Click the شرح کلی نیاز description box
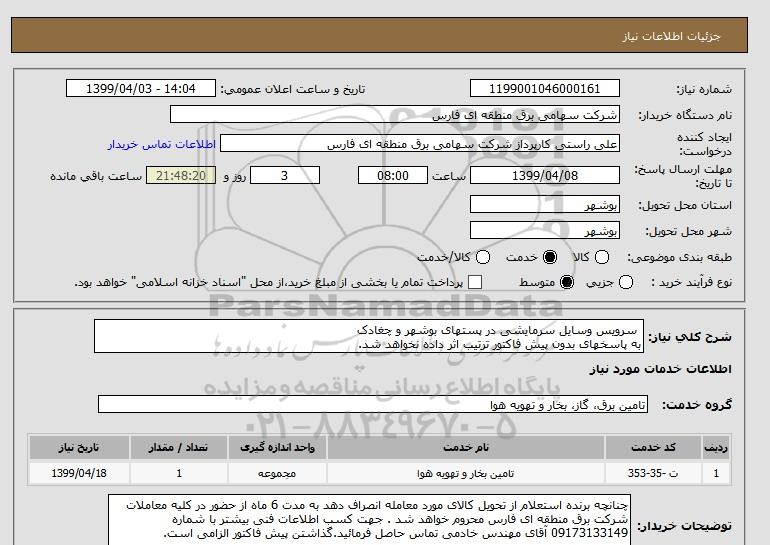 pyautogui.click(x=369, y=336)
